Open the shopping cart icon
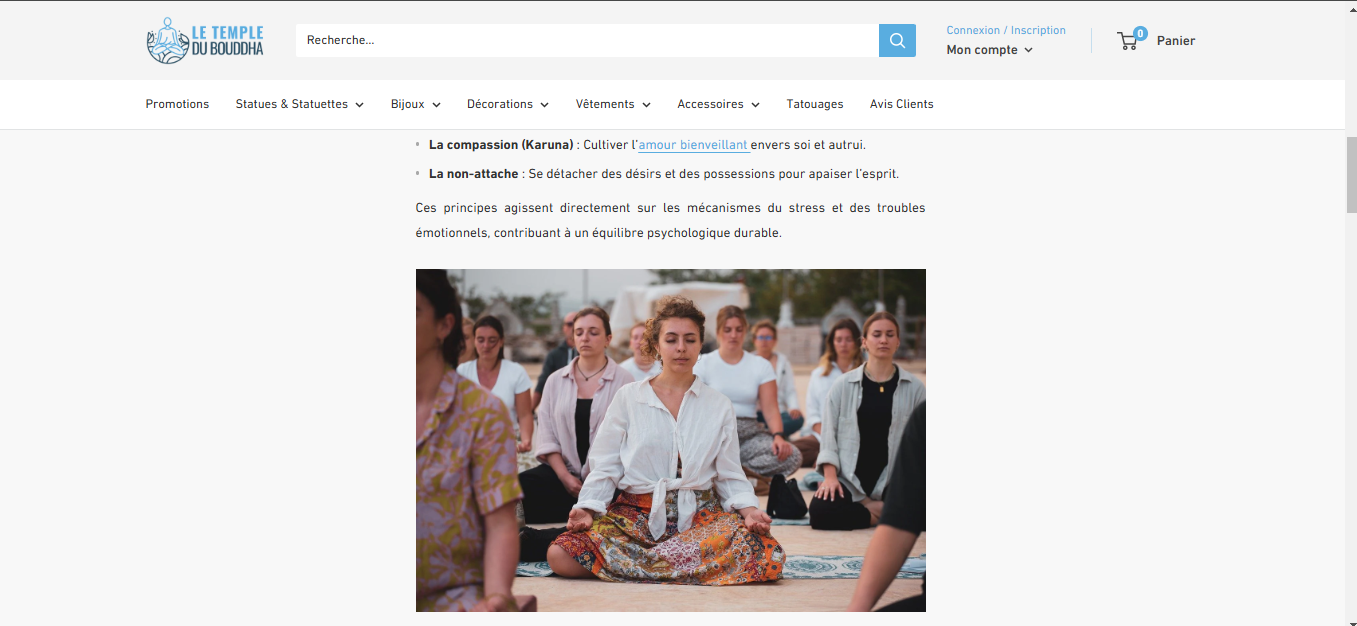 1130,40
